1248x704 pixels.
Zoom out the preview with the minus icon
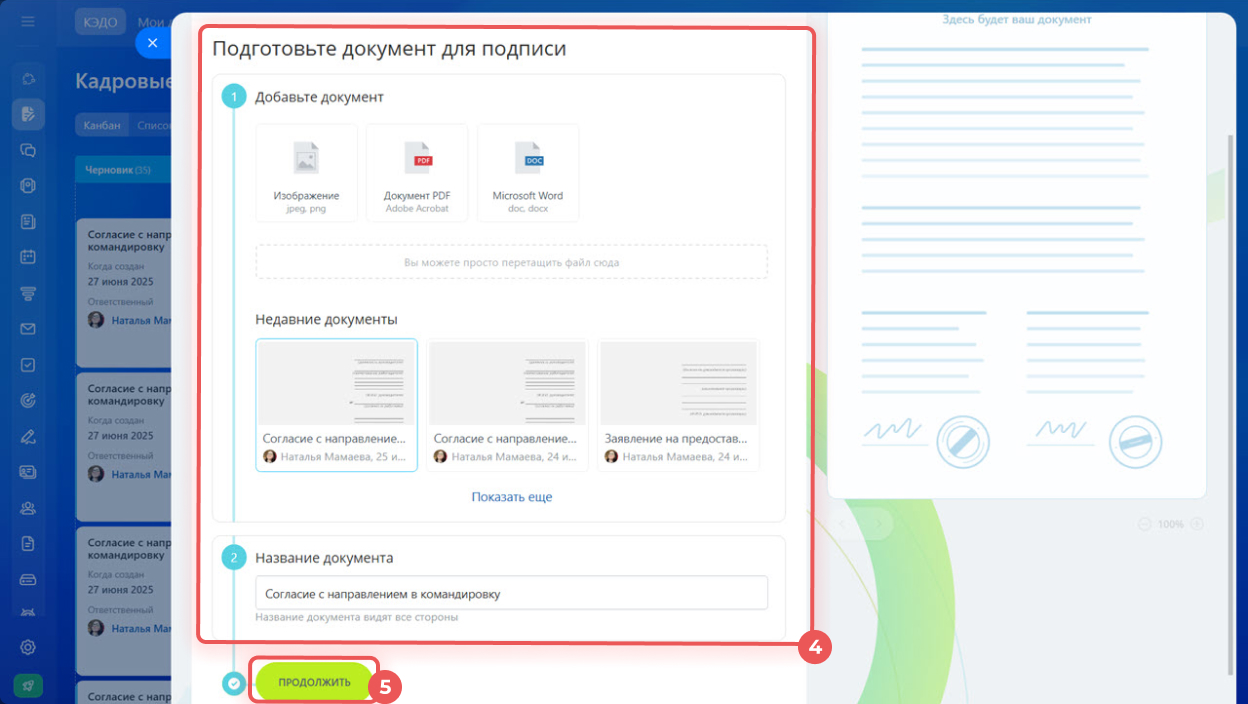(1144, 524)
